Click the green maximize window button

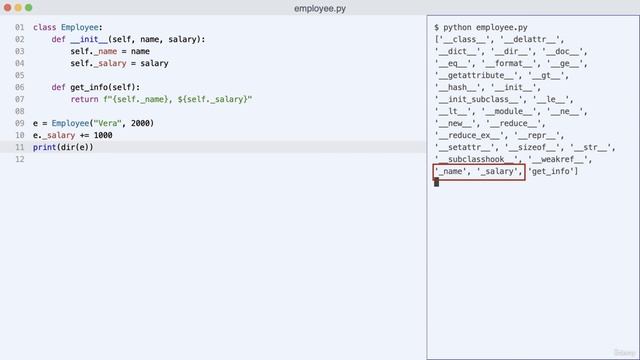pos(29,7)
